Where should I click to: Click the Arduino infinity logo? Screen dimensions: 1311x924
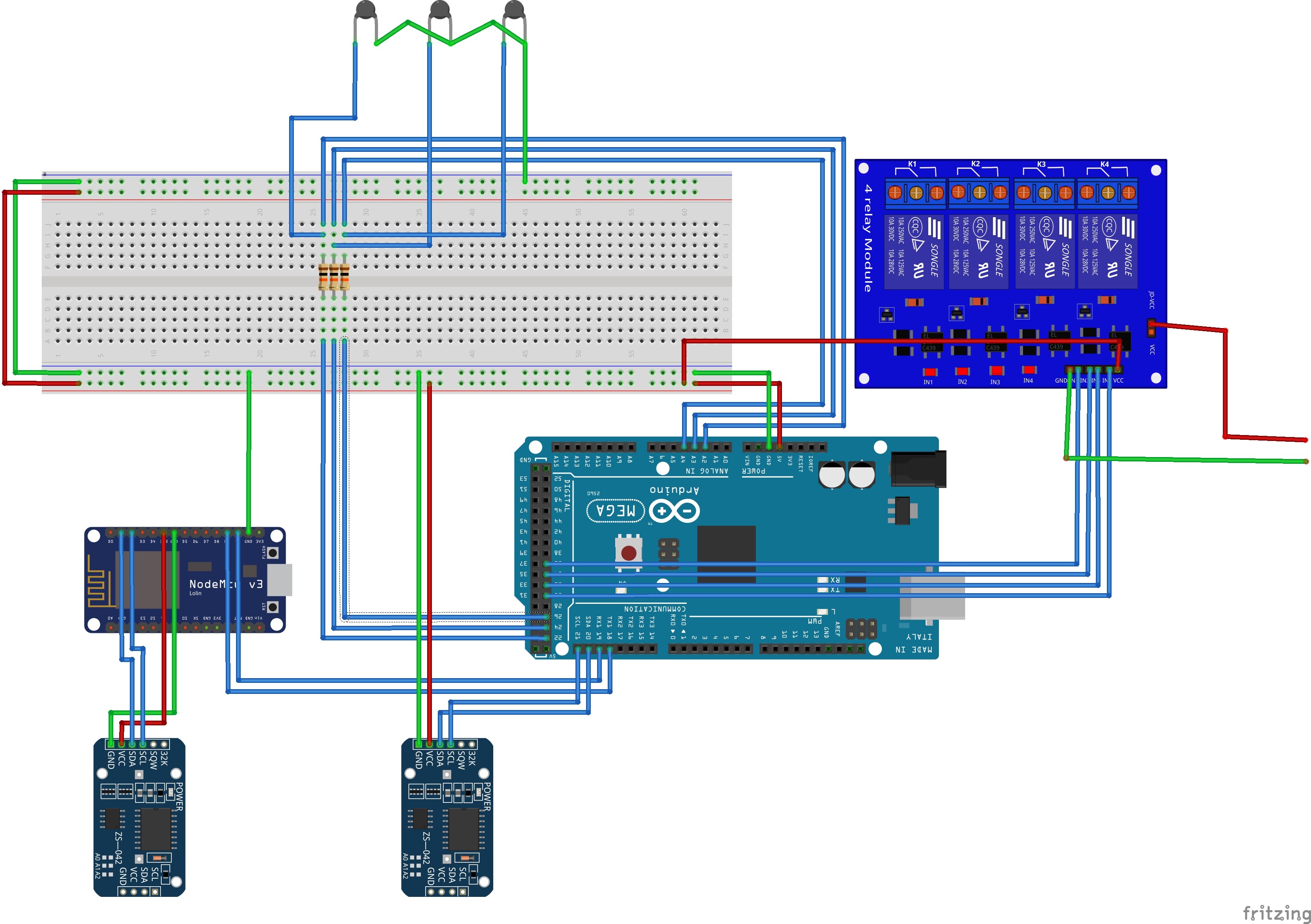[674, 511]
